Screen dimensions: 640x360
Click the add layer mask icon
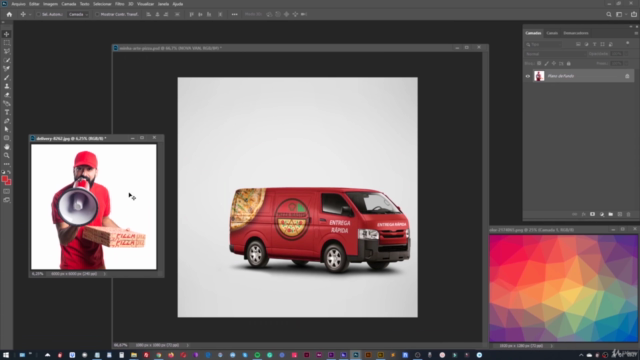pos(592,214)
